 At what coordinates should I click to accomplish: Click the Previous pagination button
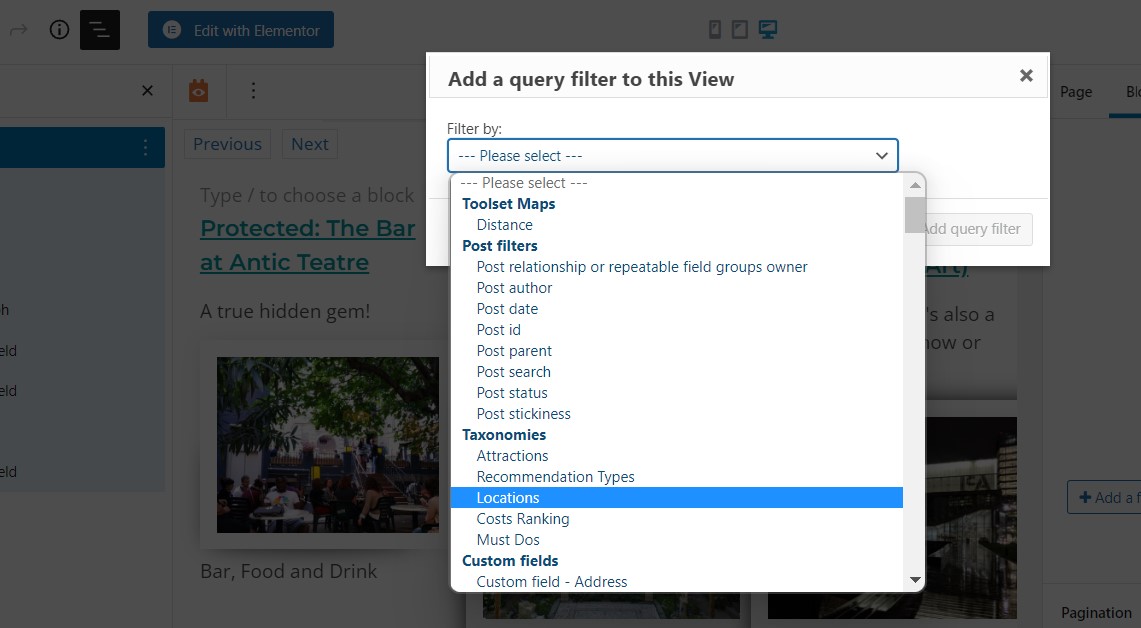[227, 144]
